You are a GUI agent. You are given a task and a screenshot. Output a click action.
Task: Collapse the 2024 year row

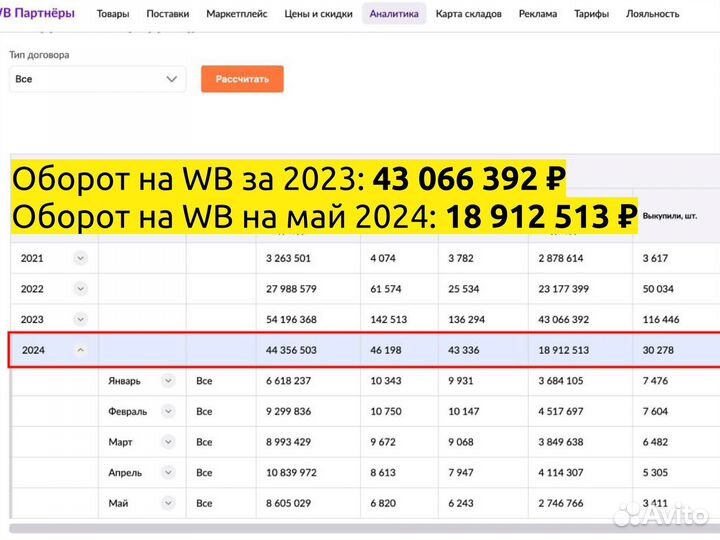pos(81,350)
